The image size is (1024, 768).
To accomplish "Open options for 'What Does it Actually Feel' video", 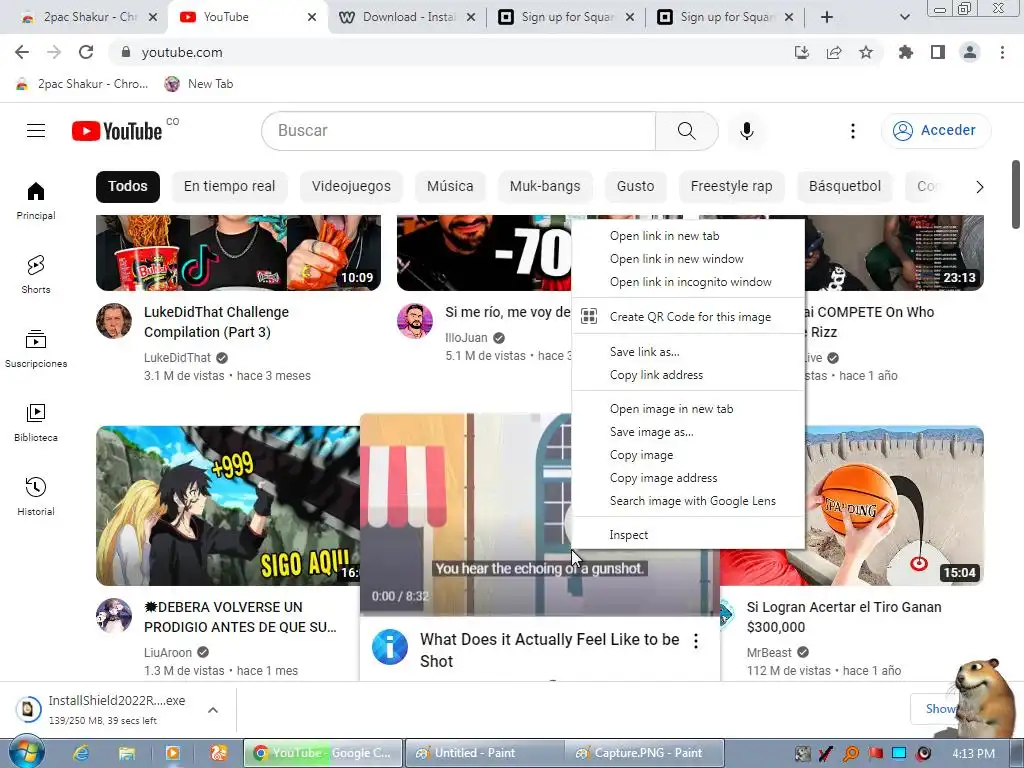I will [696, 641].
